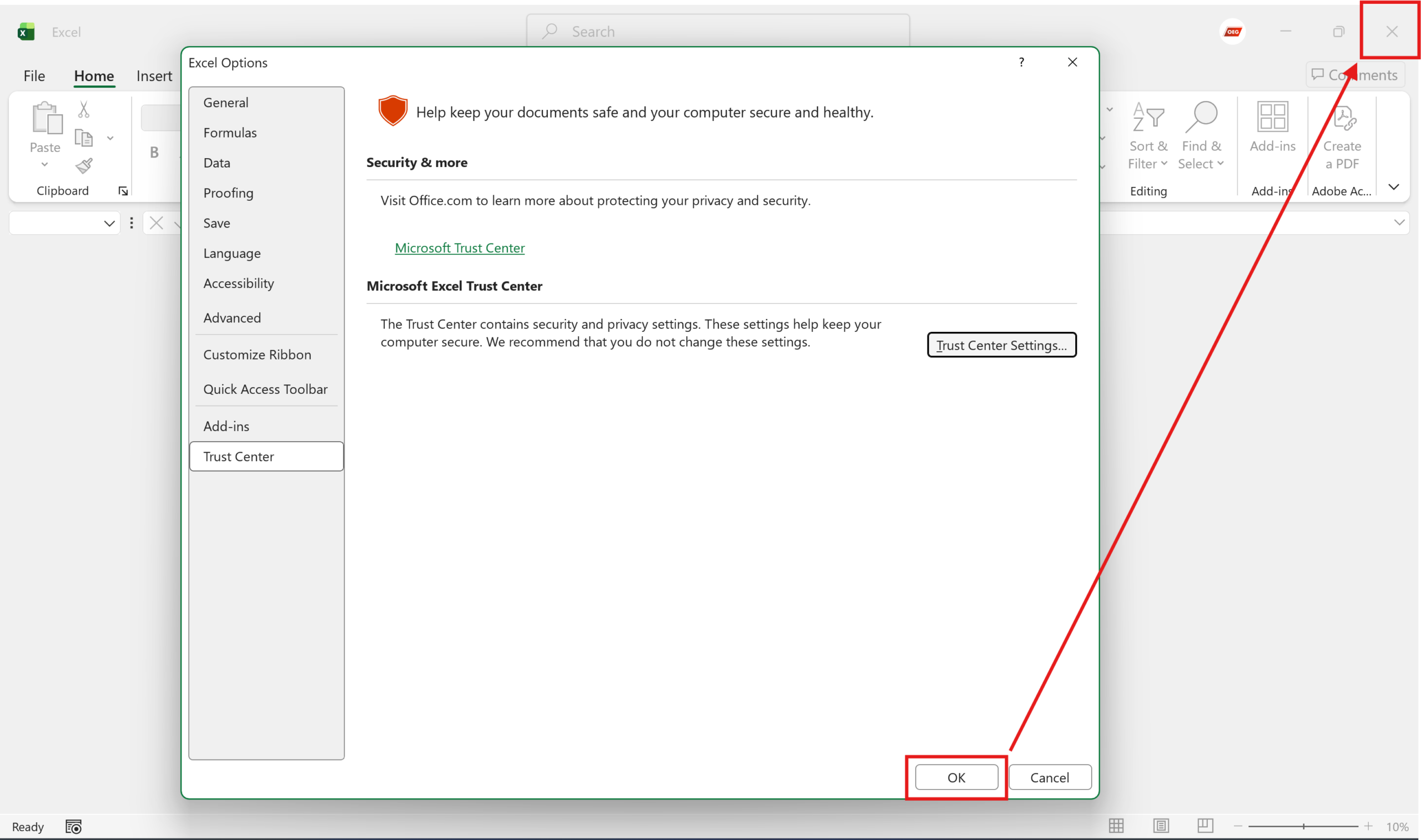Click the zoom out minus icon
The width and height of the screenshot is (1421, 840).
(x=1237, y=827)
